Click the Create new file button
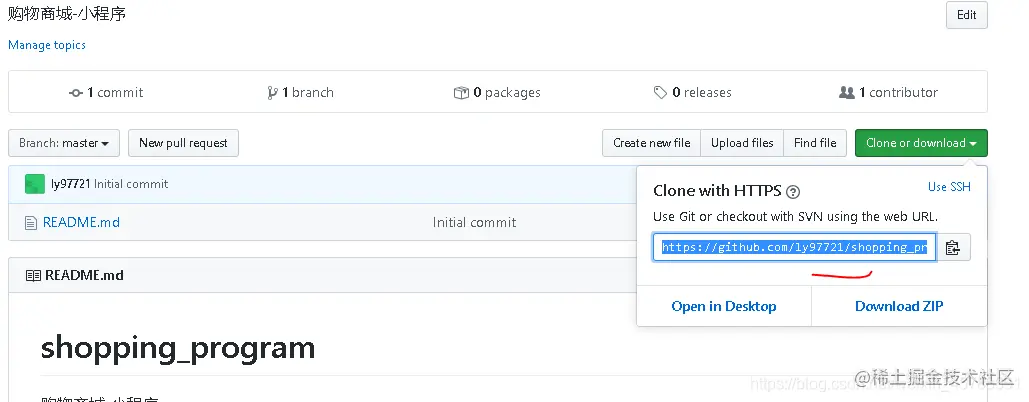1029x402 pixels. click(652, 143)
